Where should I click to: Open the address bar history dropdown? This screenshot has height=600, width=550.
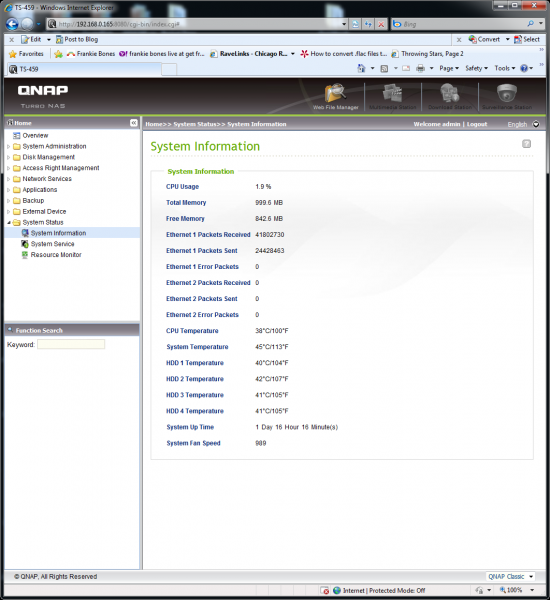coord(344,24)
